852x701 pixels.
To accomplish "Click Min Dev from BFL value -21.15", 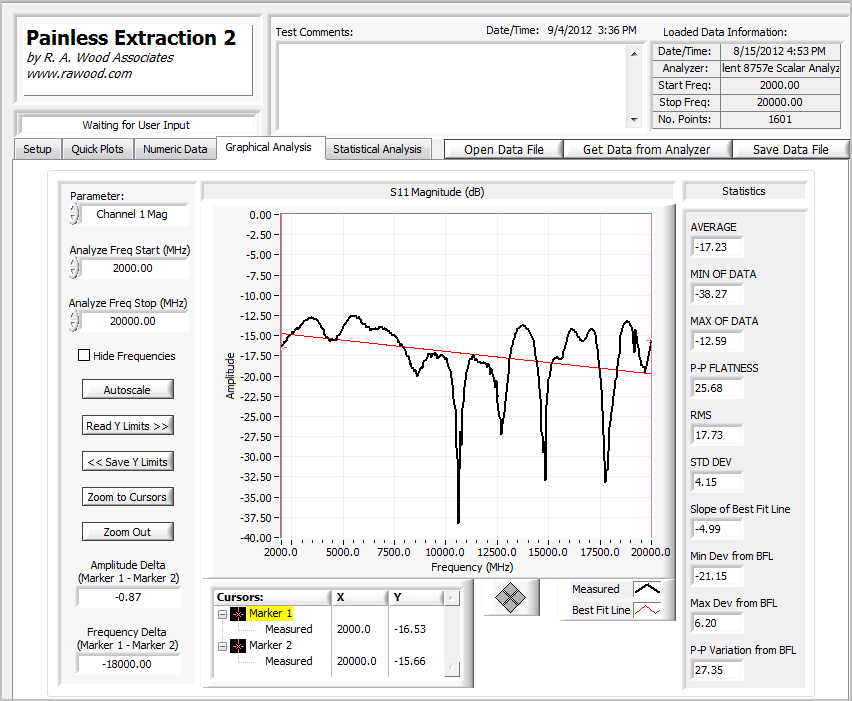I will click(x=717, y=576).
